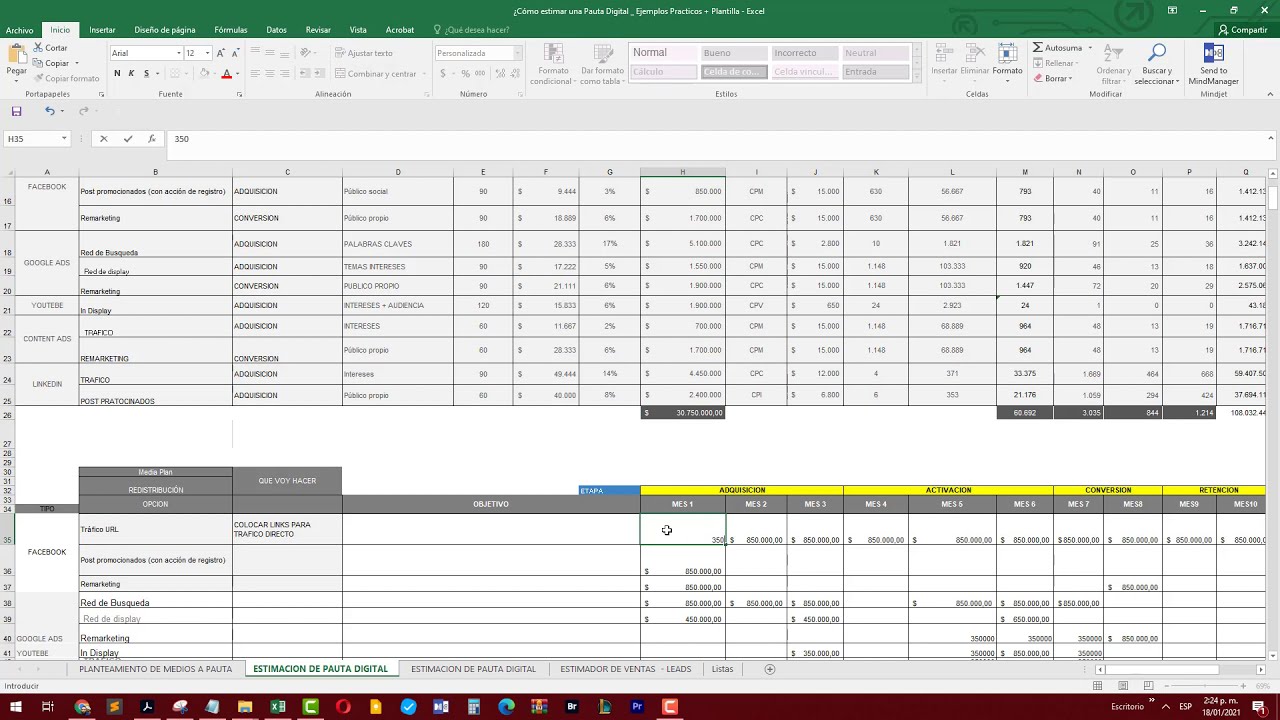The height and width of the screenshot is (720, 1280).
Task: Click Combinar y centrar
Action: [x=376, y=73]
